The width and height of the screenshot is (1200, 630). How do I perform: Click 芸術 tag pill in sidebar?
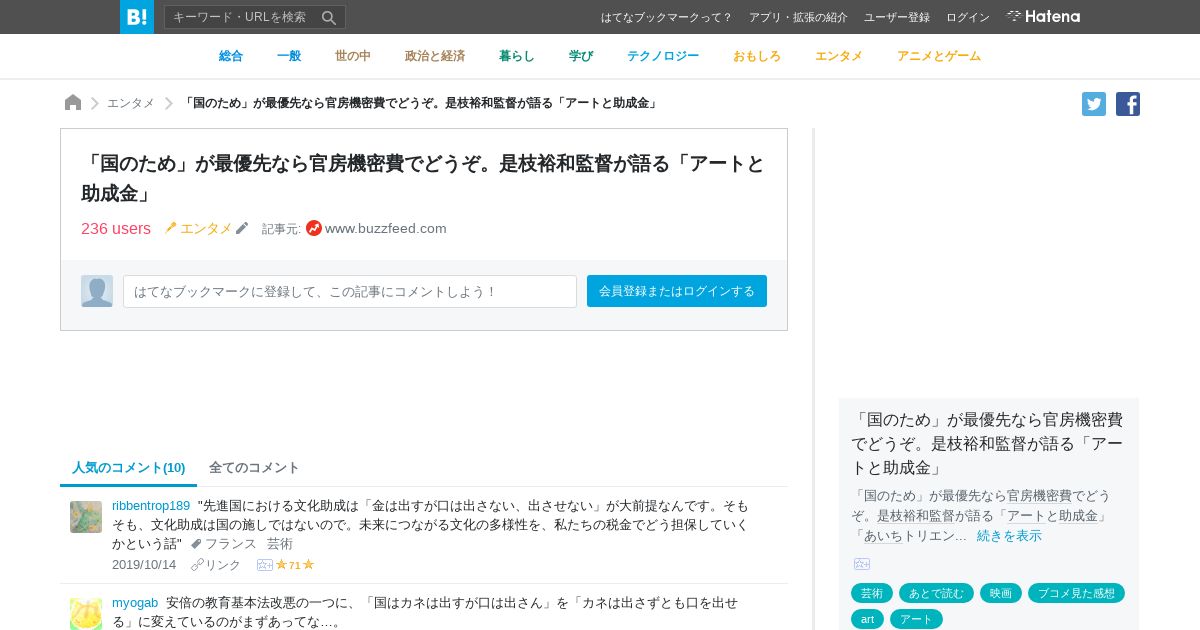tap(872, 593)
